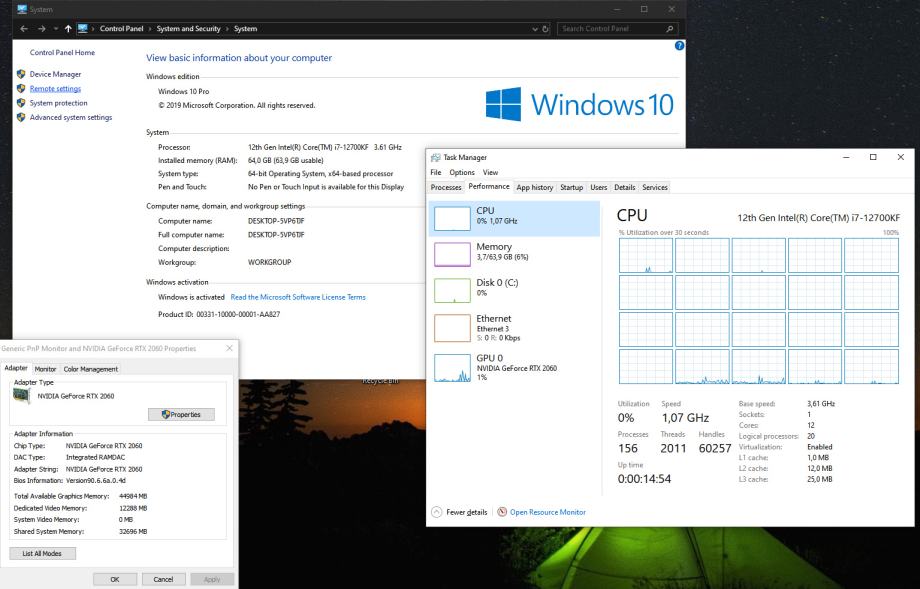
Task: Open Task Manager View menu
Action: tap(491, 172)
